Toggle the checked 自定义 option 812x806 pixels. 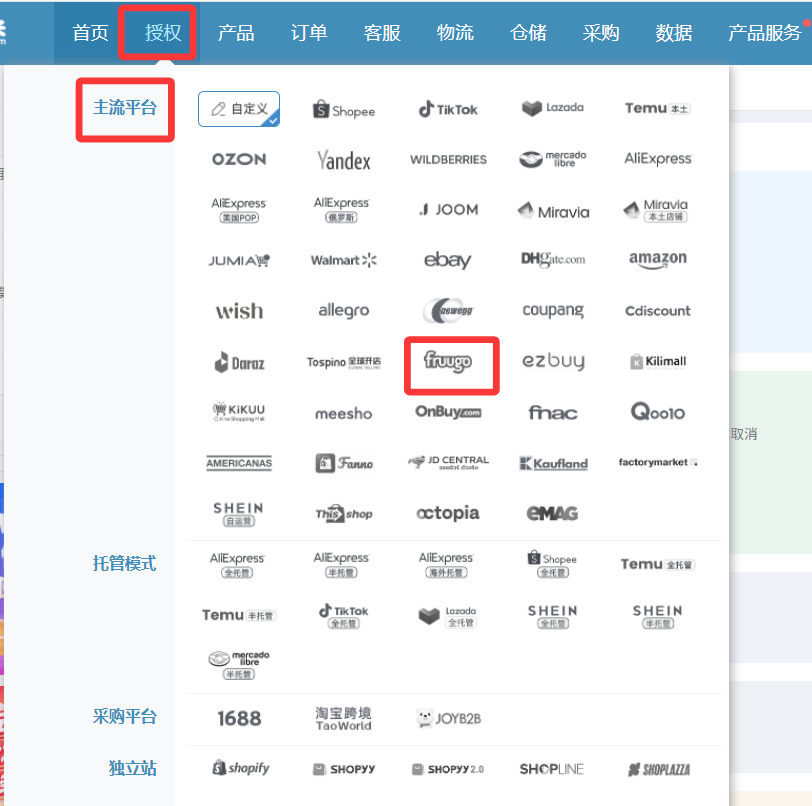point(239,109)
